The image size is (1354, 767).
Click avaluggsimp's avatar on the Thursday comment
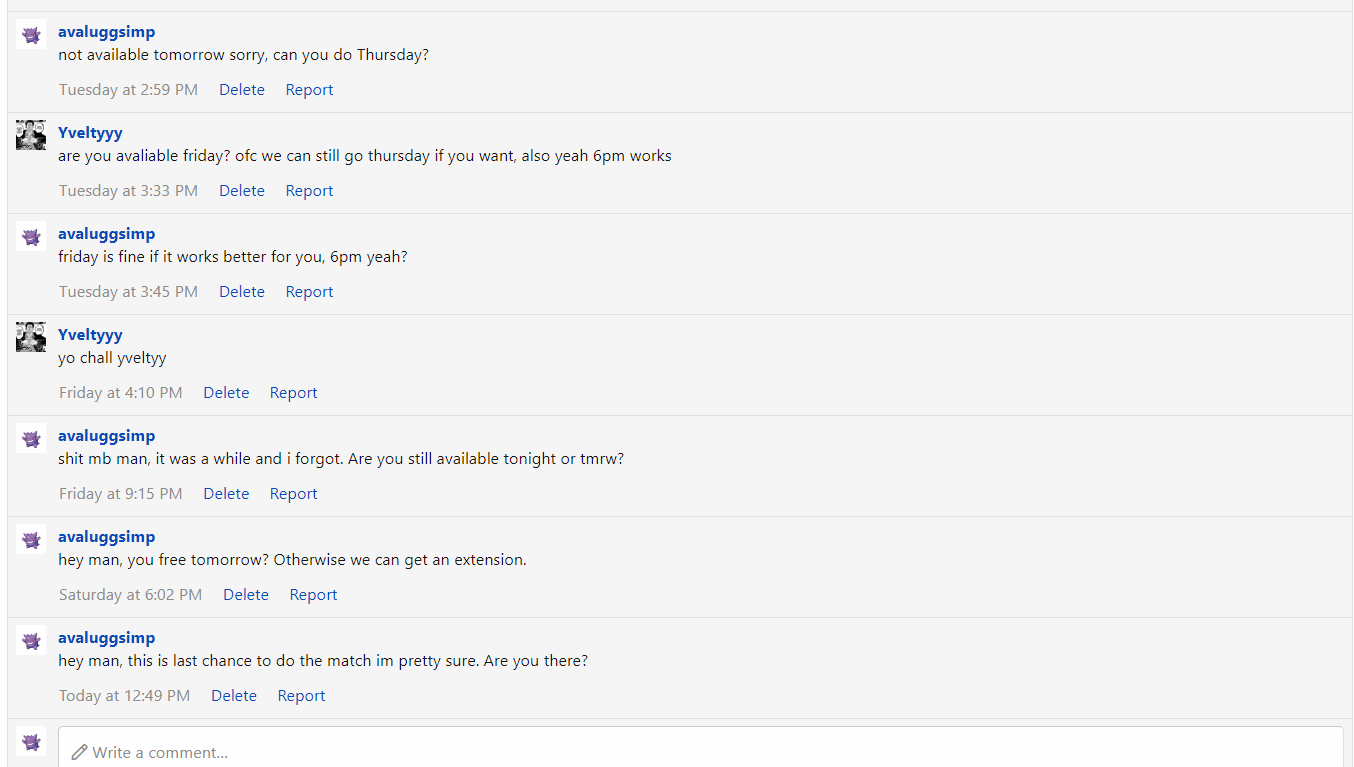pos(31,34)
